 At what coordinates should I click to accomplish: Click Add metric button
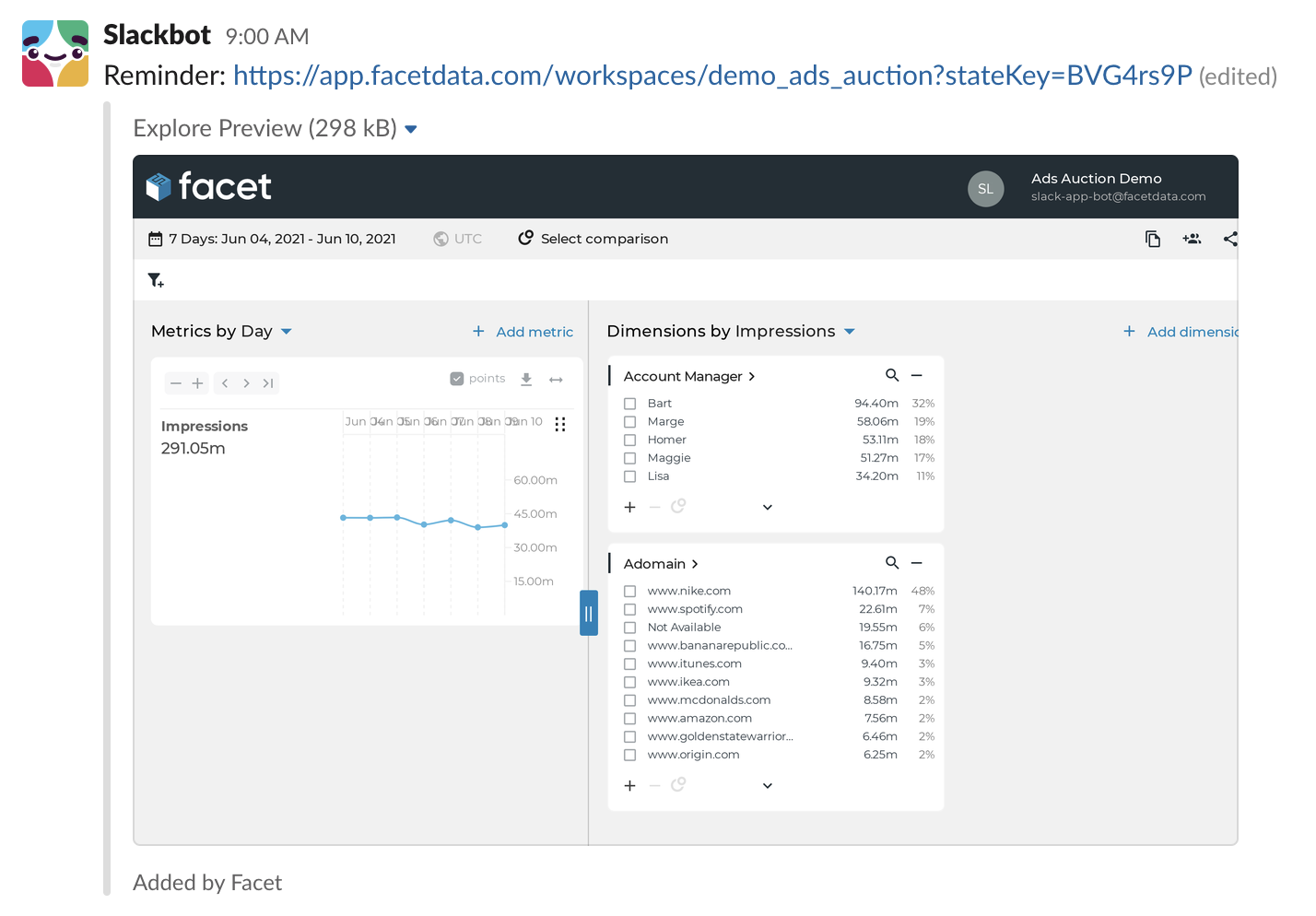(523, 332)
